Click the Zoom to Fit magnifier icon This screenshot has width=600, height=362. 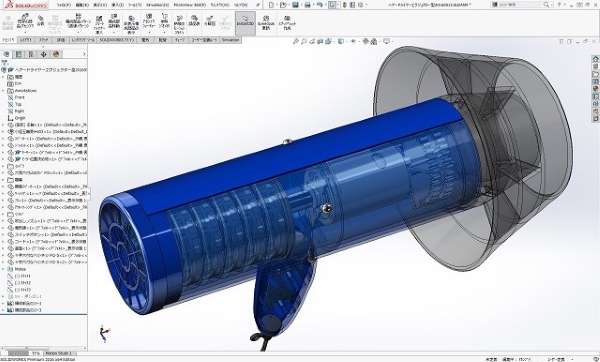(295, 41)
